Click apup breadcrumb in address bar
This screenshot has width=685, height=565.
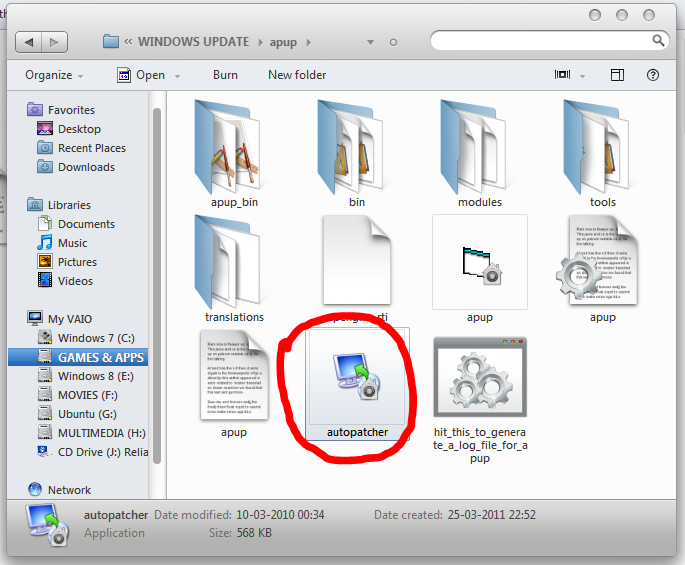(283, 42)
